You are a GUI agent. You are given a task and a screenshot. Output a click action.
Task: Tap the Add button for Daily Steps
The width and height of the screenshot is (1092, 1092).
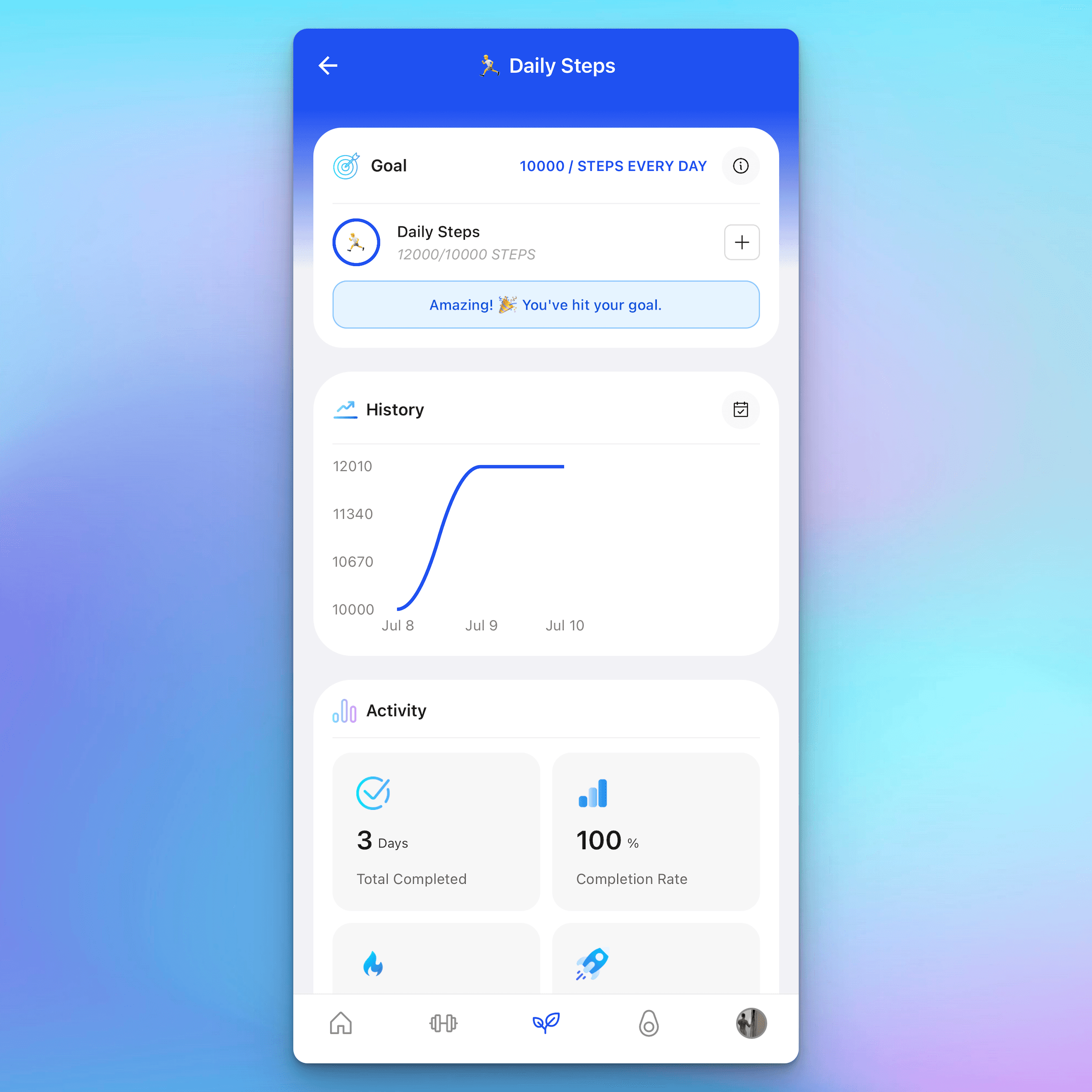(742, 241)
